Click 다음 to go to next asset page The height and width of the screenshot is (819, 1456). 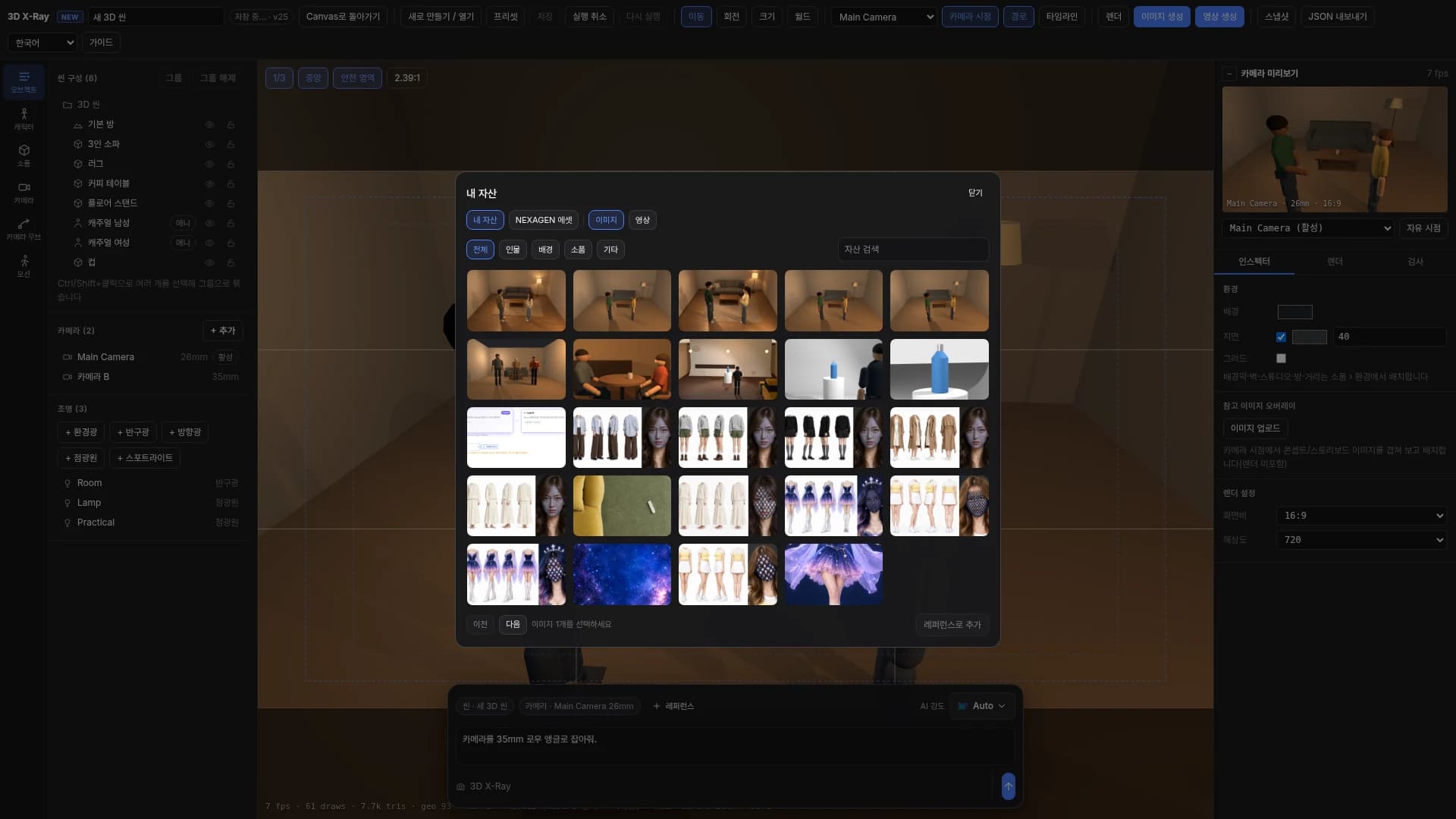point(513,625)
